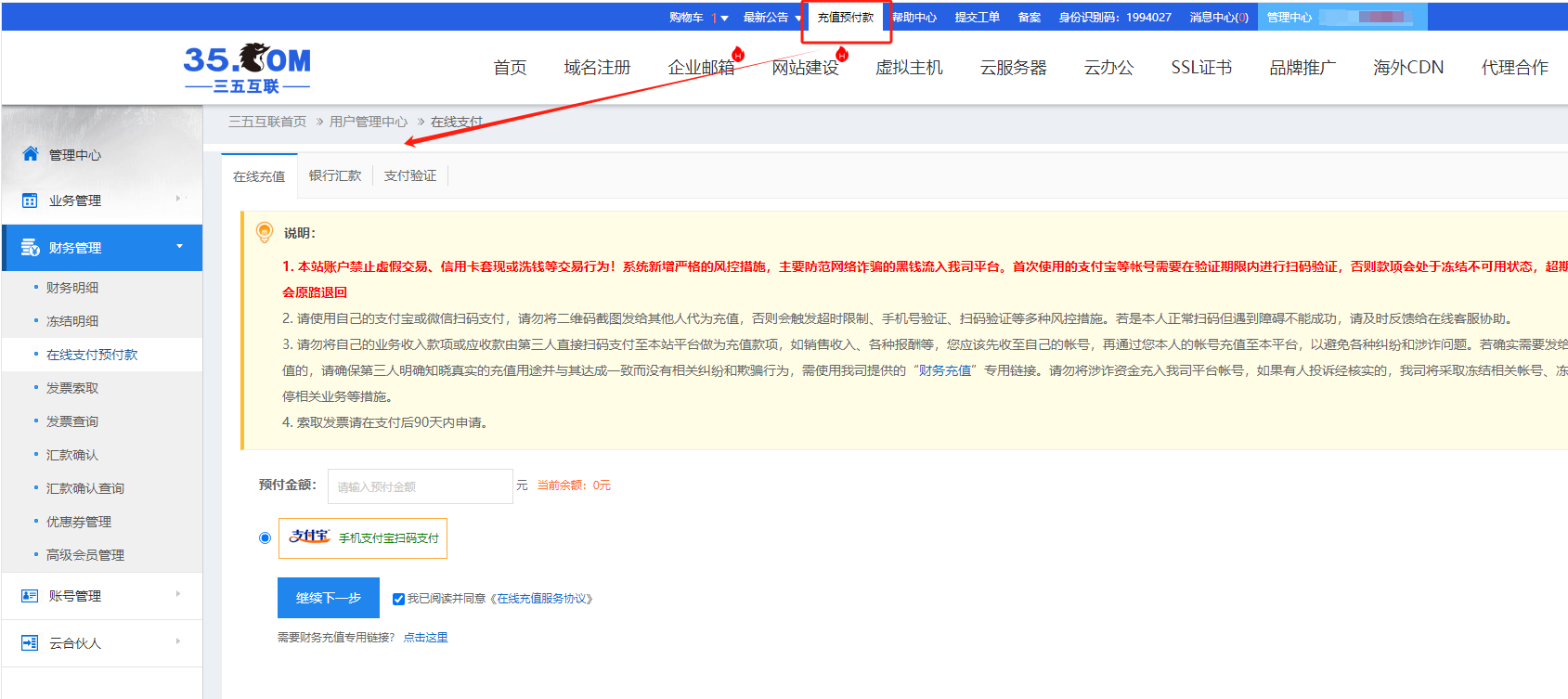
Task: Click the 云合伙人 sidebar icon
Action: coord(30,643)
